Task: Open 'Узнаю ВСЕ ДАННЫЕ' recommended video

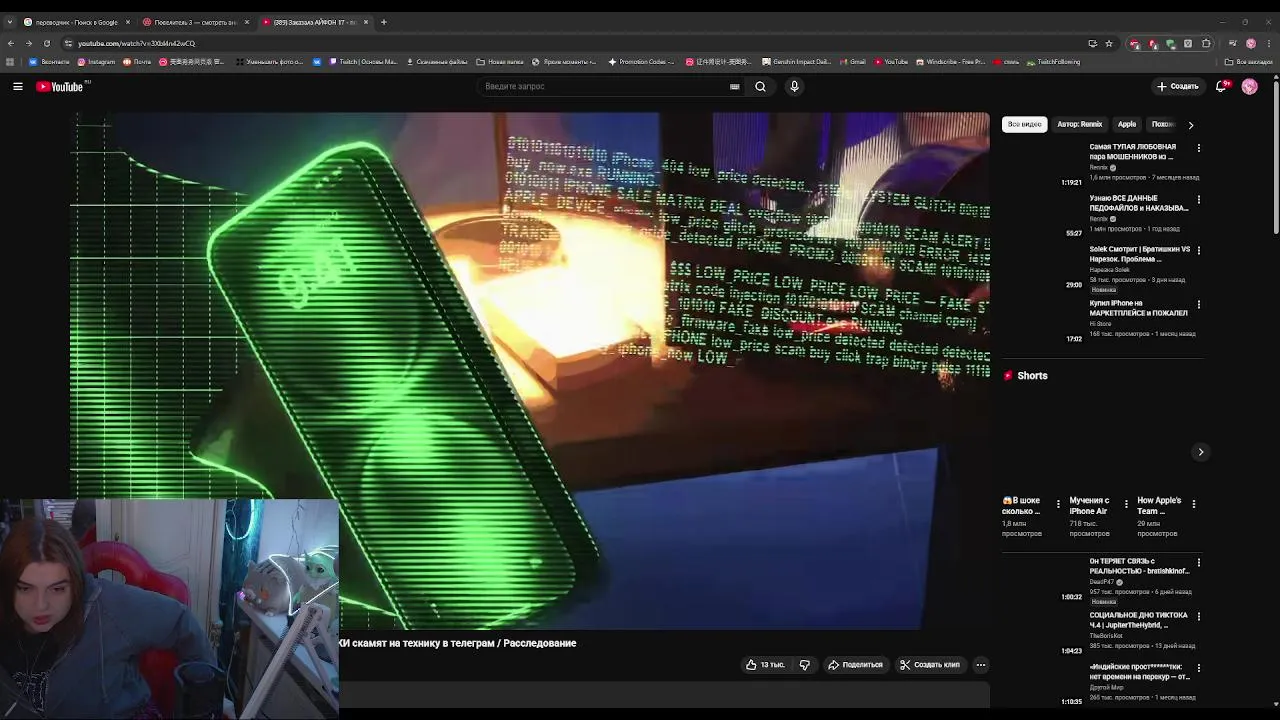Action: tap(1139, 203)
